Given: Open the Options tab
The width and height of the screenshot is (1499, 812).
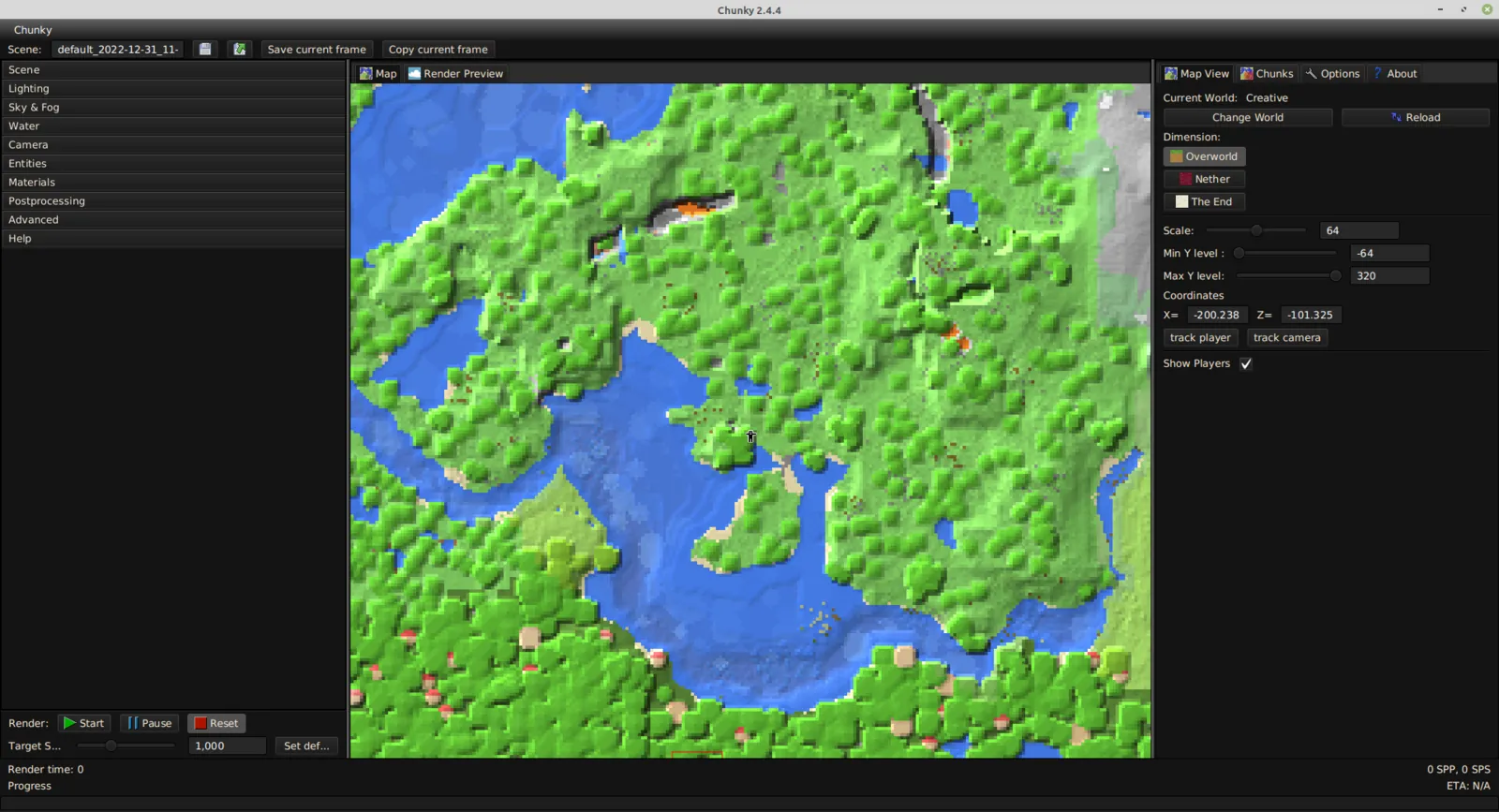Looking at the screenshot, I should pos(1332,73).
